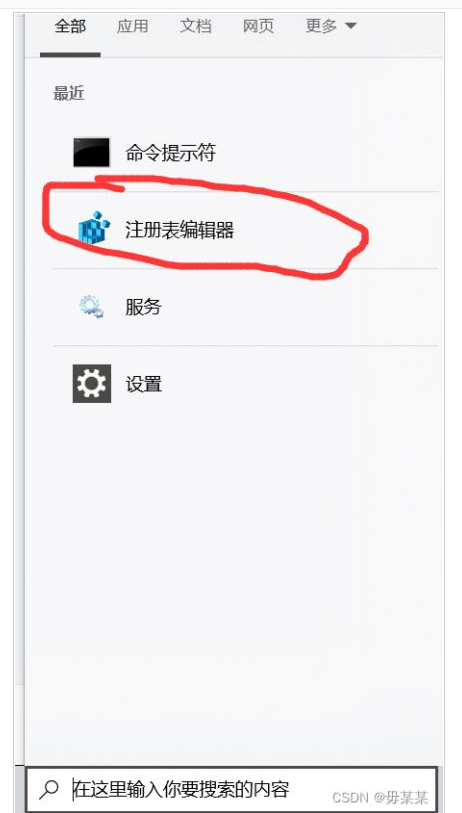Switch to the 应用 tab
The width and height of the screenshot is (462, 813).
pyautogui.click(x=133, y=26)
